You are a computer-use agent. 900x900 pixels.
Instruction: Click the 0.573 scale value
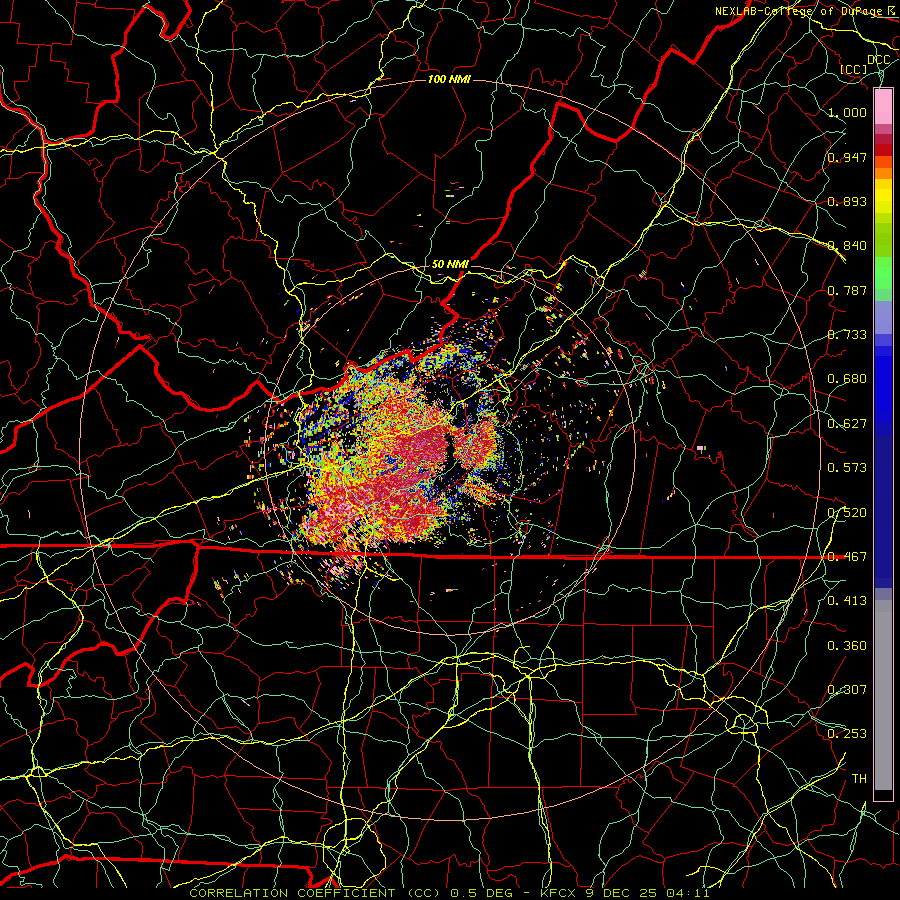tap(847, 468)
